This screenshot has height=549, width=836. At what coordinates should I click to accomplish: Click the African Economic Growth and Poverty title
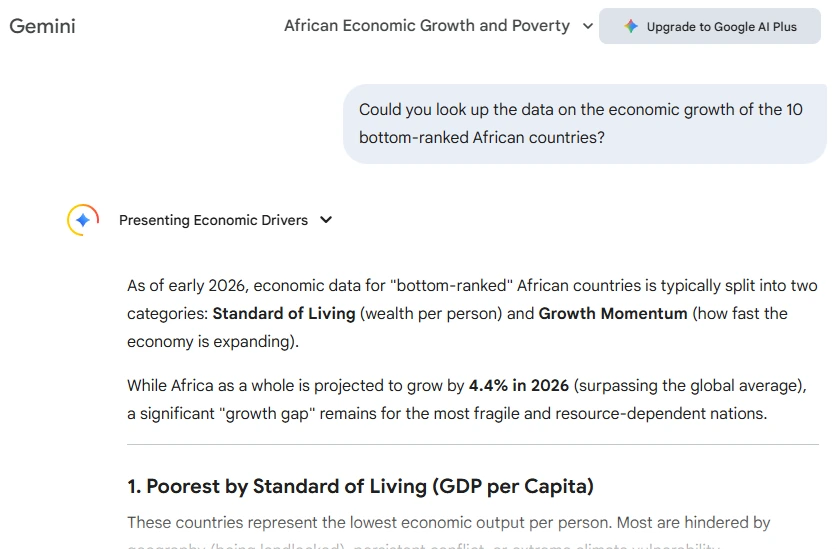pyautogui.click(x=426, y=26)
